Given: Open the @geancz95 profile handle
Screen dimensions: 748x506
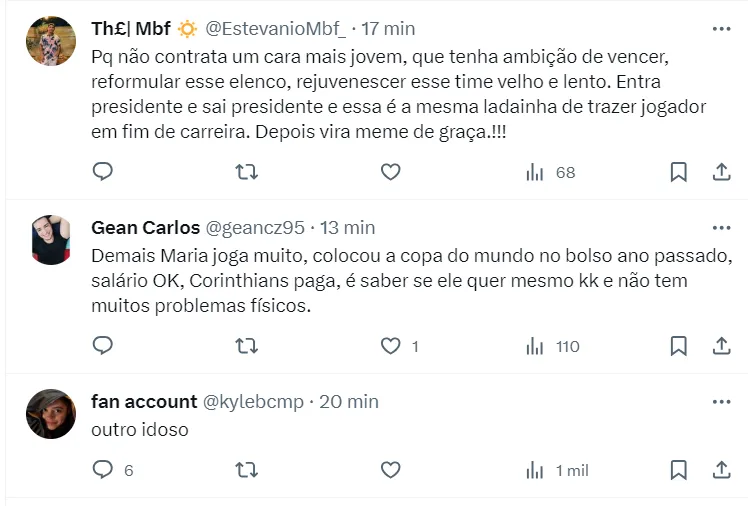Looking at the screenshot, I should [255, 227].
